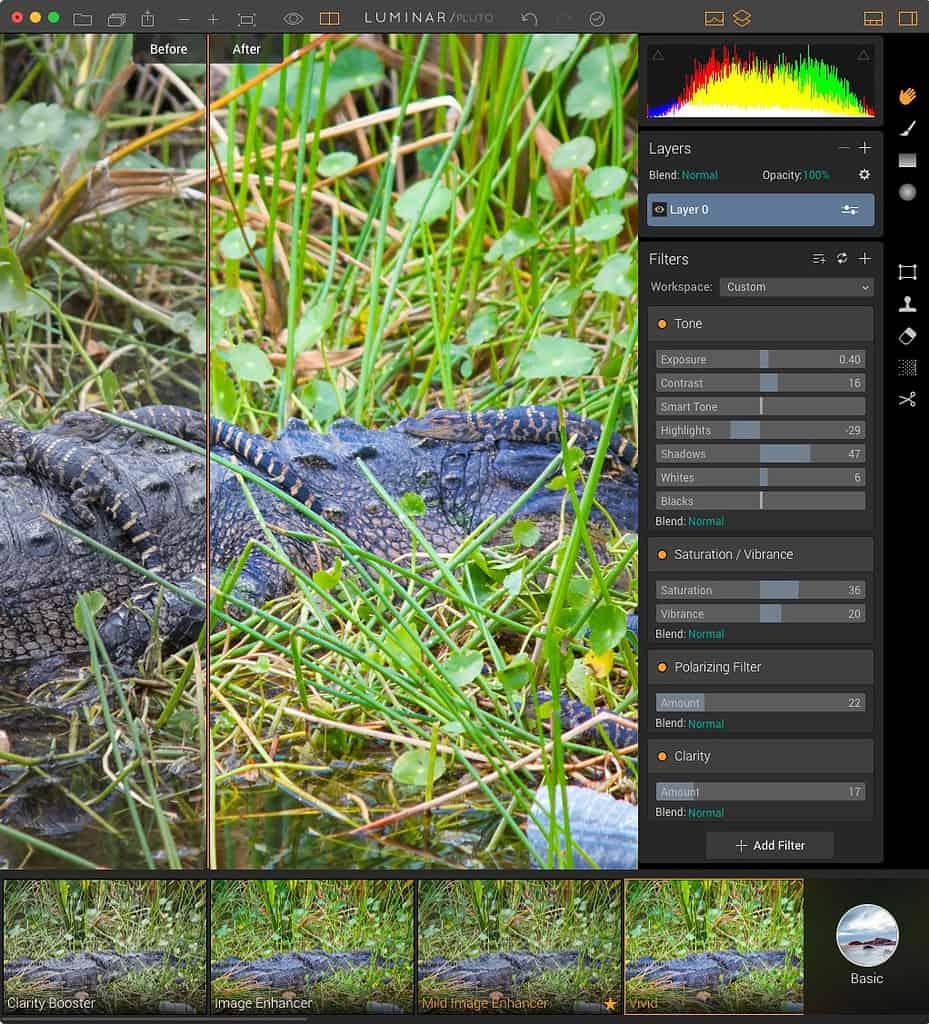The height and width of the screenshot is (1024, 929).
Task: Collapse the Tone filter header
Action: [761, 324]
